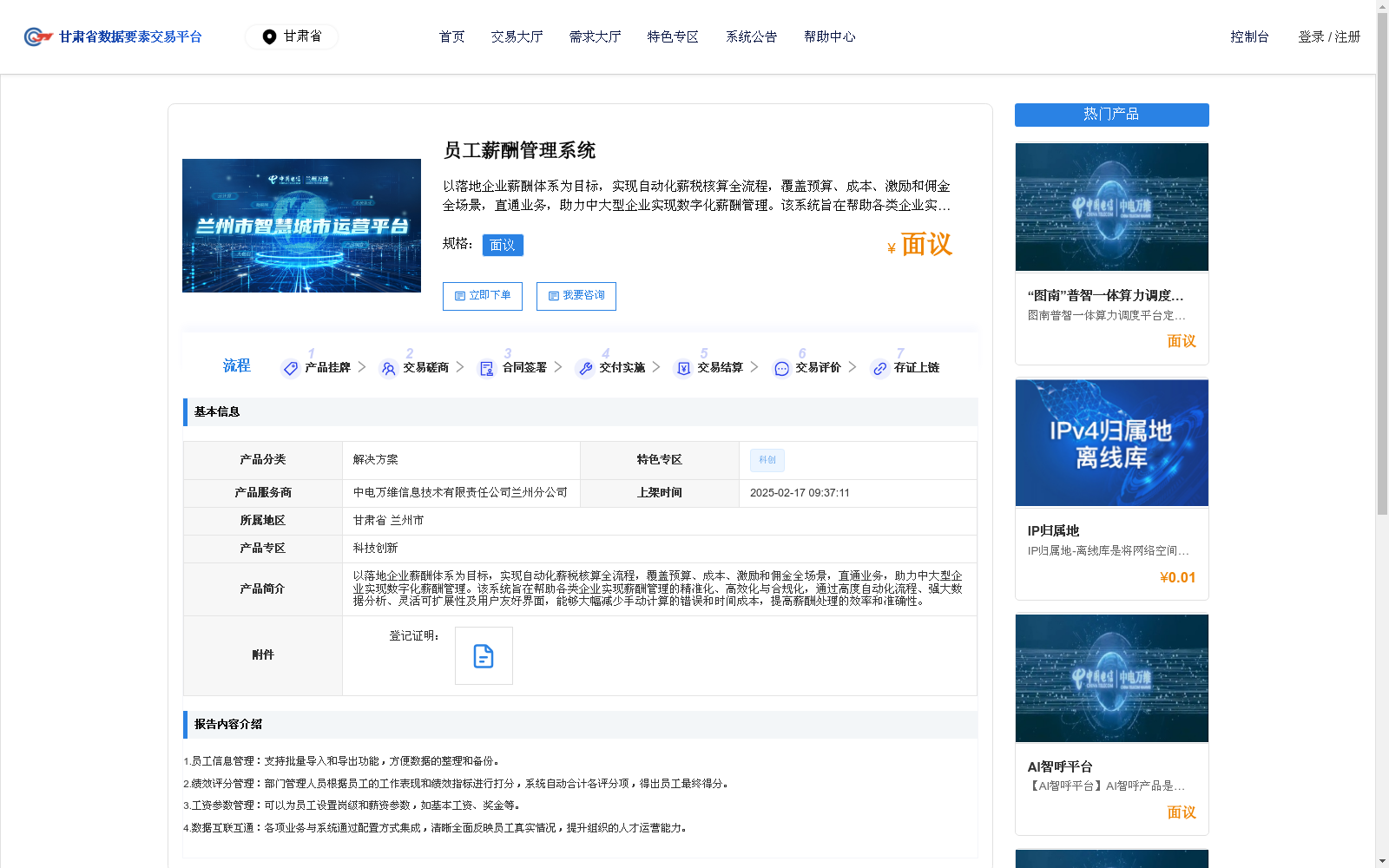Screen dimensions: 1389x868
Task: Click the 甘肃省 兰州市 region value
Action: [388, 520]
